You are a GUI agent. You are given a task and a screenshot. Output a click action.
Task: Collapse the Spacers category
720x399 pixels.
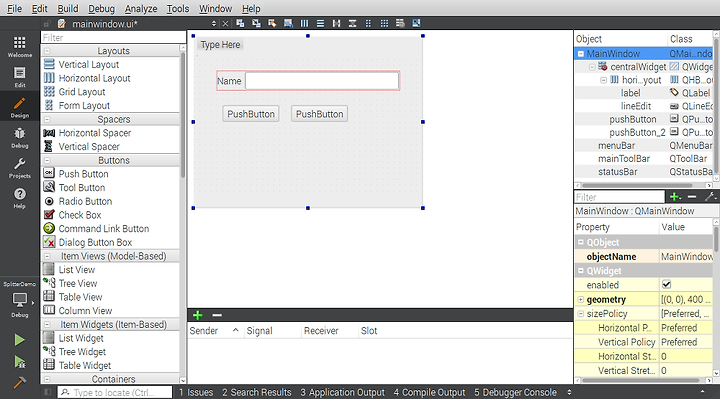coord(47,119)
